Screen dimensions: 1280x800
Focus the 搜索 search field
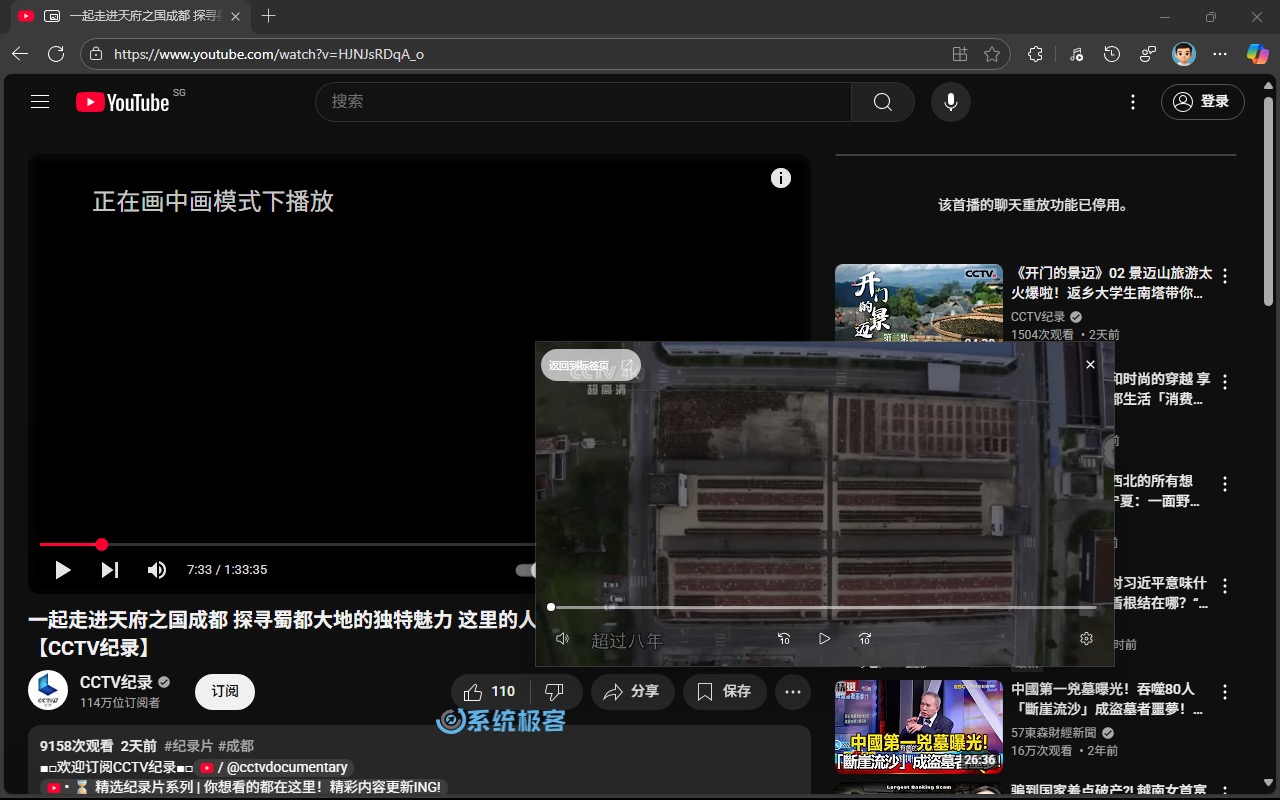point(583,102)
